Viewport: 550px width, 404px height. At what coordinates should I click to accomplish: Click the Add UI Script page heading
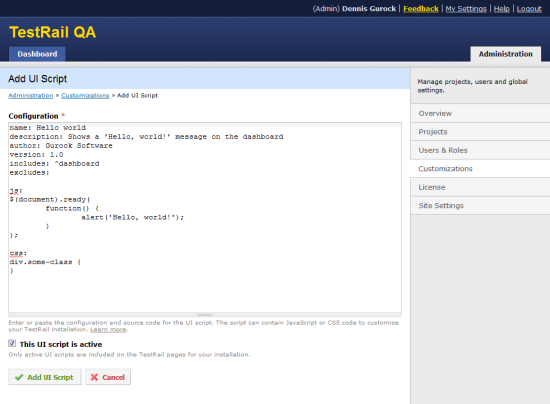[x=38, y=79]
